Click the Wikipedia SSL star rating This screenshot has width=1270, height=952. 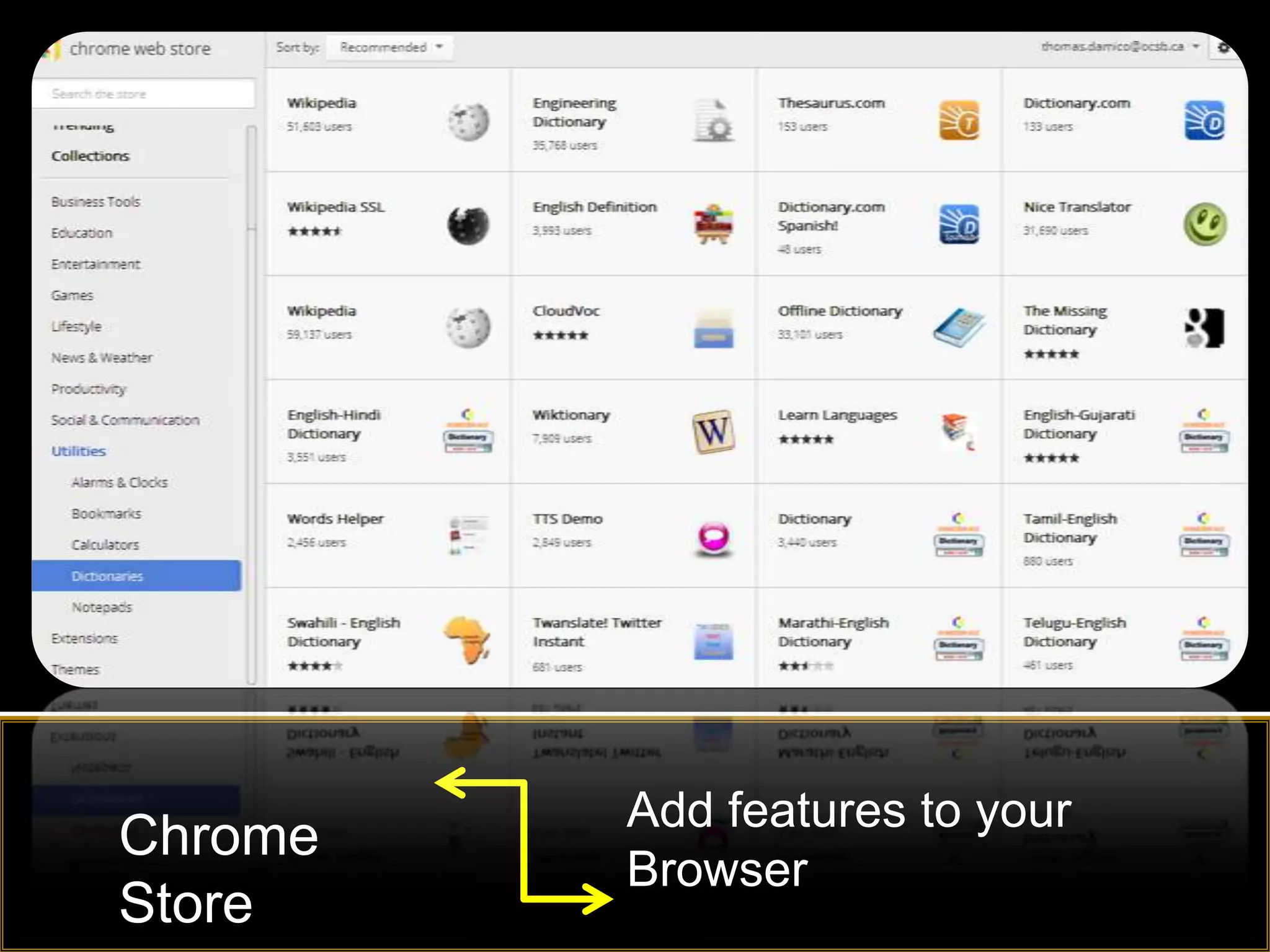click(315, 231)
